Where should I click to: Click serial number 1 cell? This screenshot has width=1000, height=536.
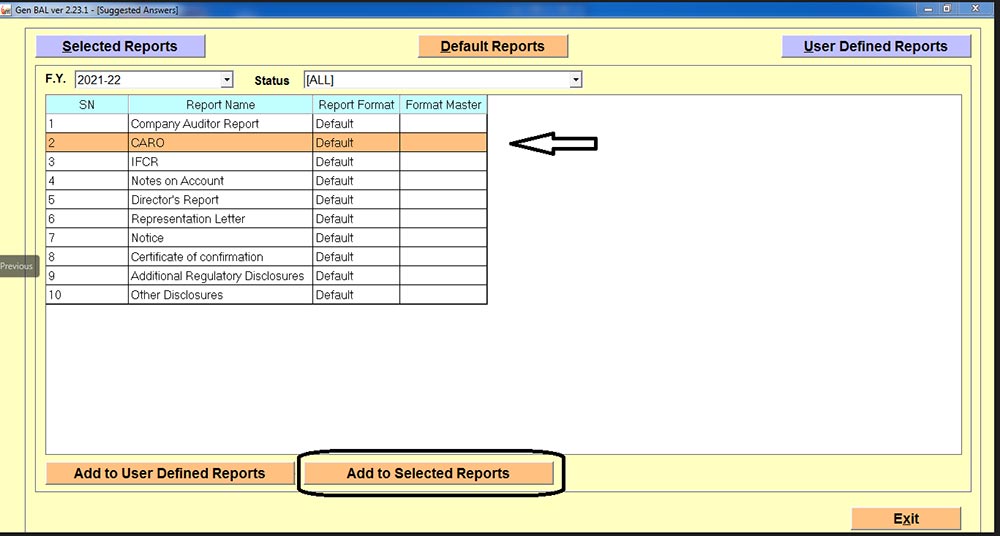click(87, 124)
